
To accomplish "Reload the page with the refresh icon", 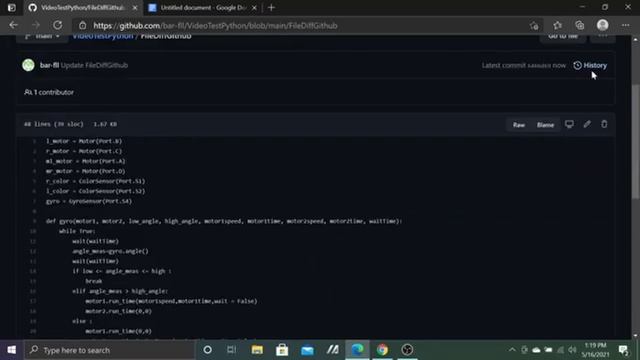I will (58, 25).
